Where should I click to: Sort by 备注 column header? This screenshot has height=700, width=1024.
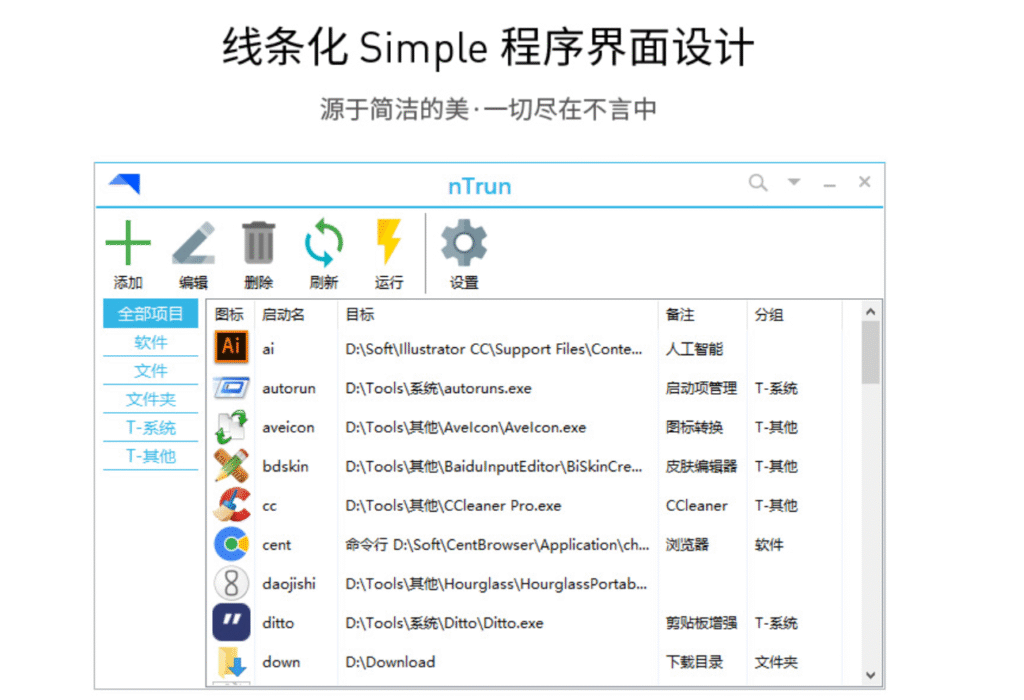(680, 315)
